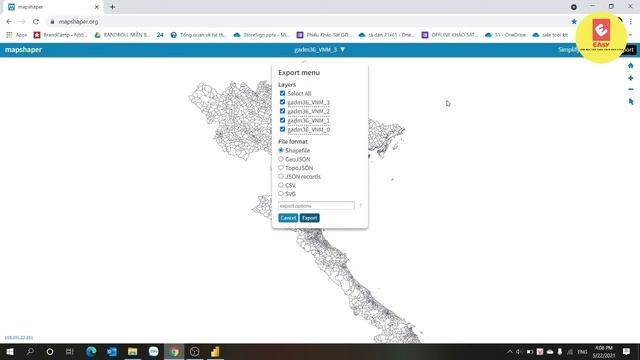
Task: Open Windows taskbar search
Action: 30,351
